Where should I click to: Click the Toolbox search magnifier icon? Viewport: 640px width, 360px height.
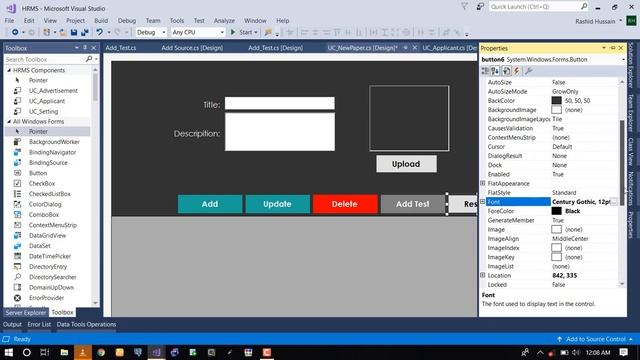(x=89, y=59)
